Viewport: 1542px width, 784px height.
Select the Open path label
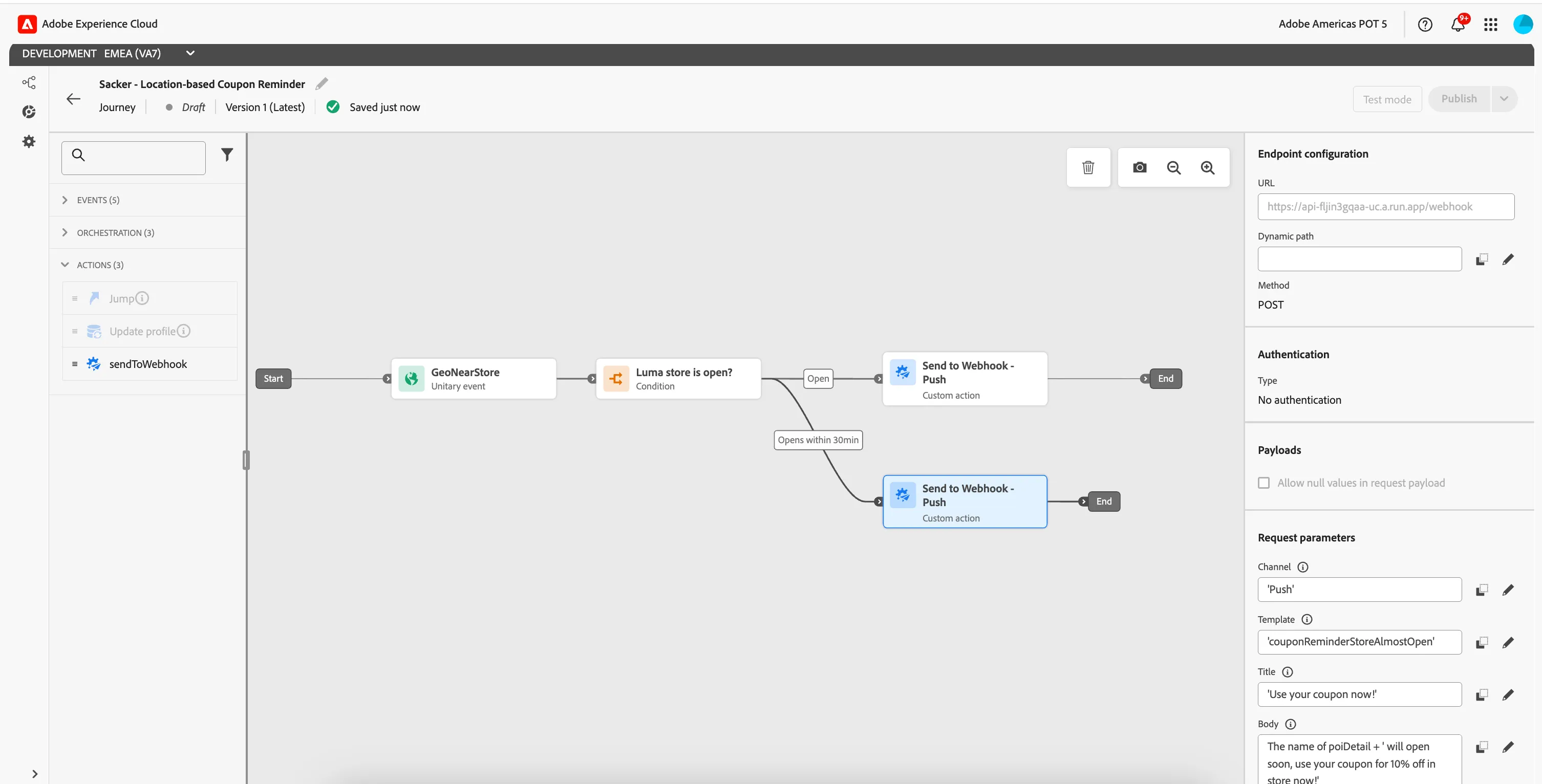[x=818, y=379]
